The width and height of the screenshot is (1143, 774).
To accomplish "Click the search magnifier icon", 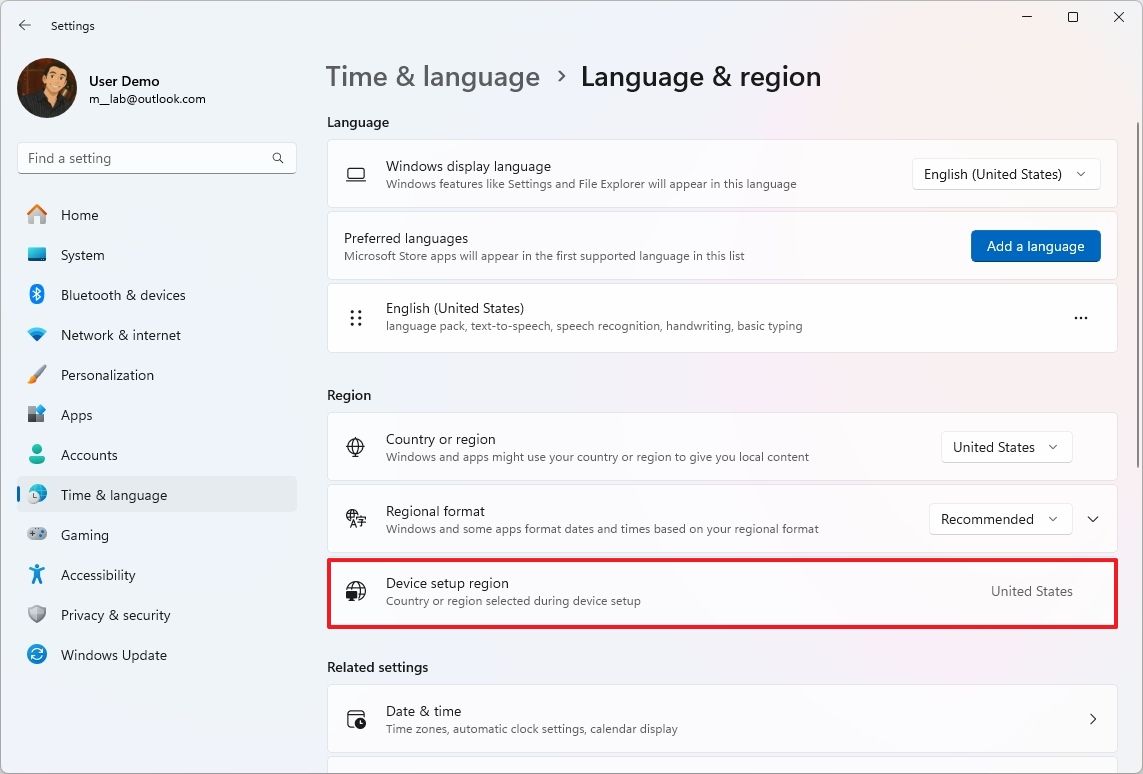I will [x=278, y=158].
